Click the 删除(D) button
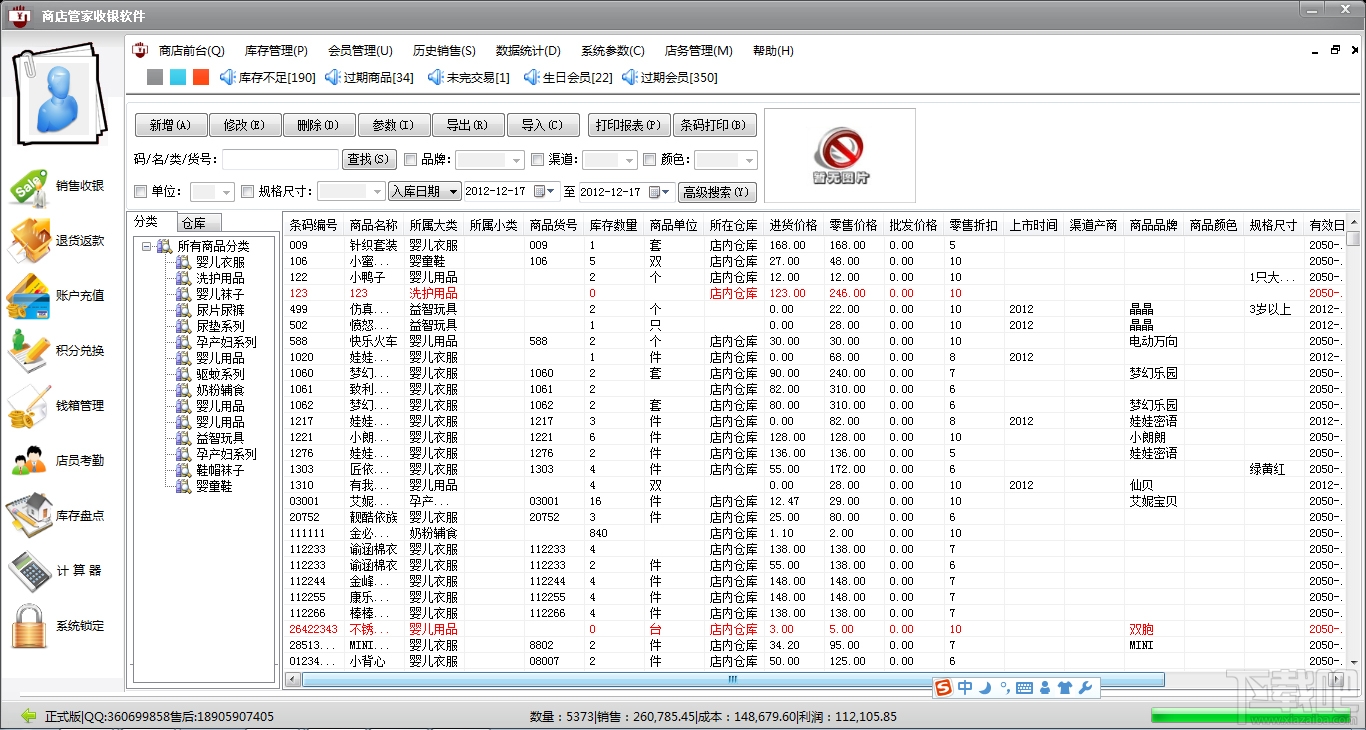The height and width of the screenshot is (730, 1366). point(319,125)
